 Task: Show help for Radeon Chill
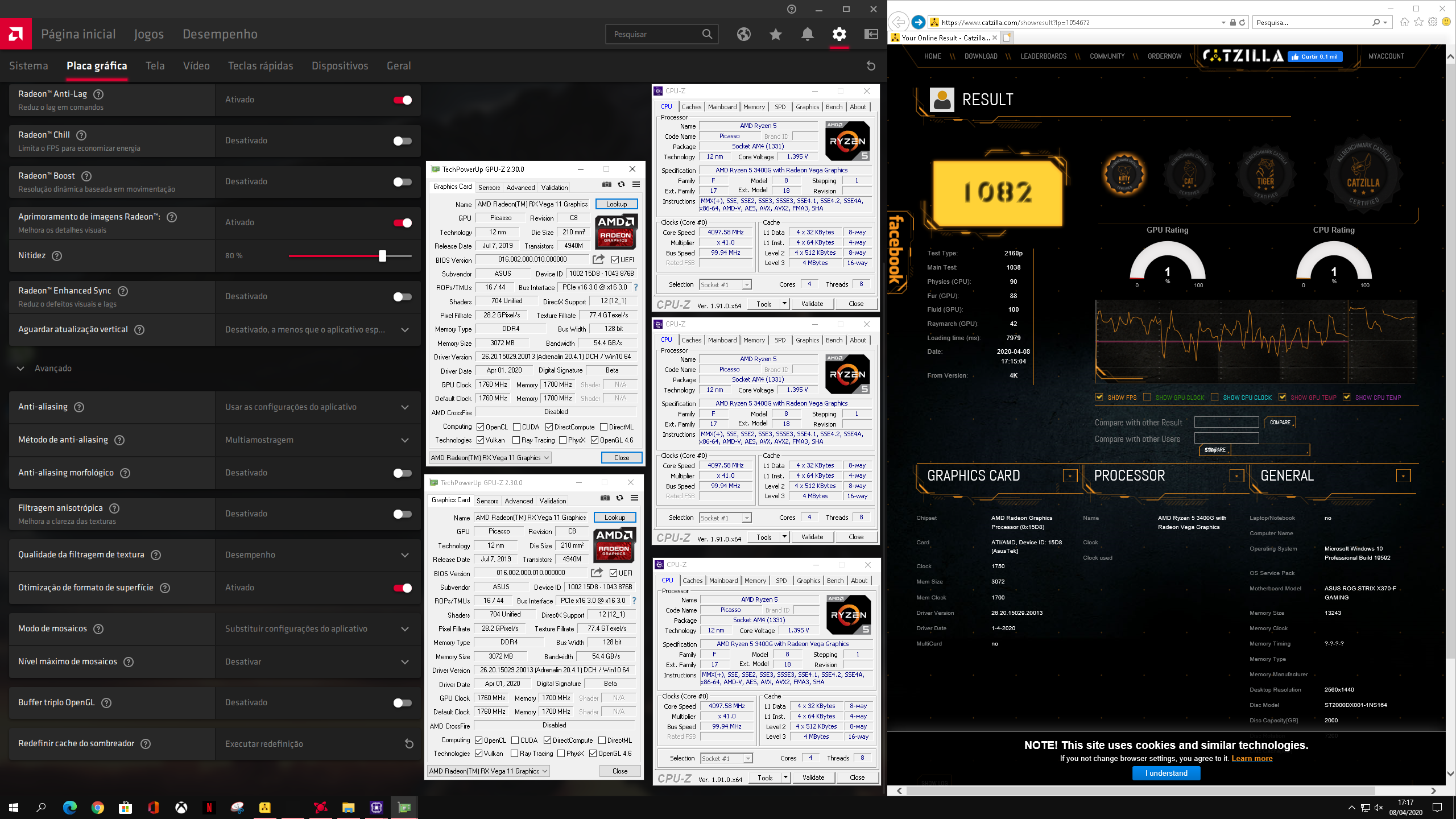(81, 135)
